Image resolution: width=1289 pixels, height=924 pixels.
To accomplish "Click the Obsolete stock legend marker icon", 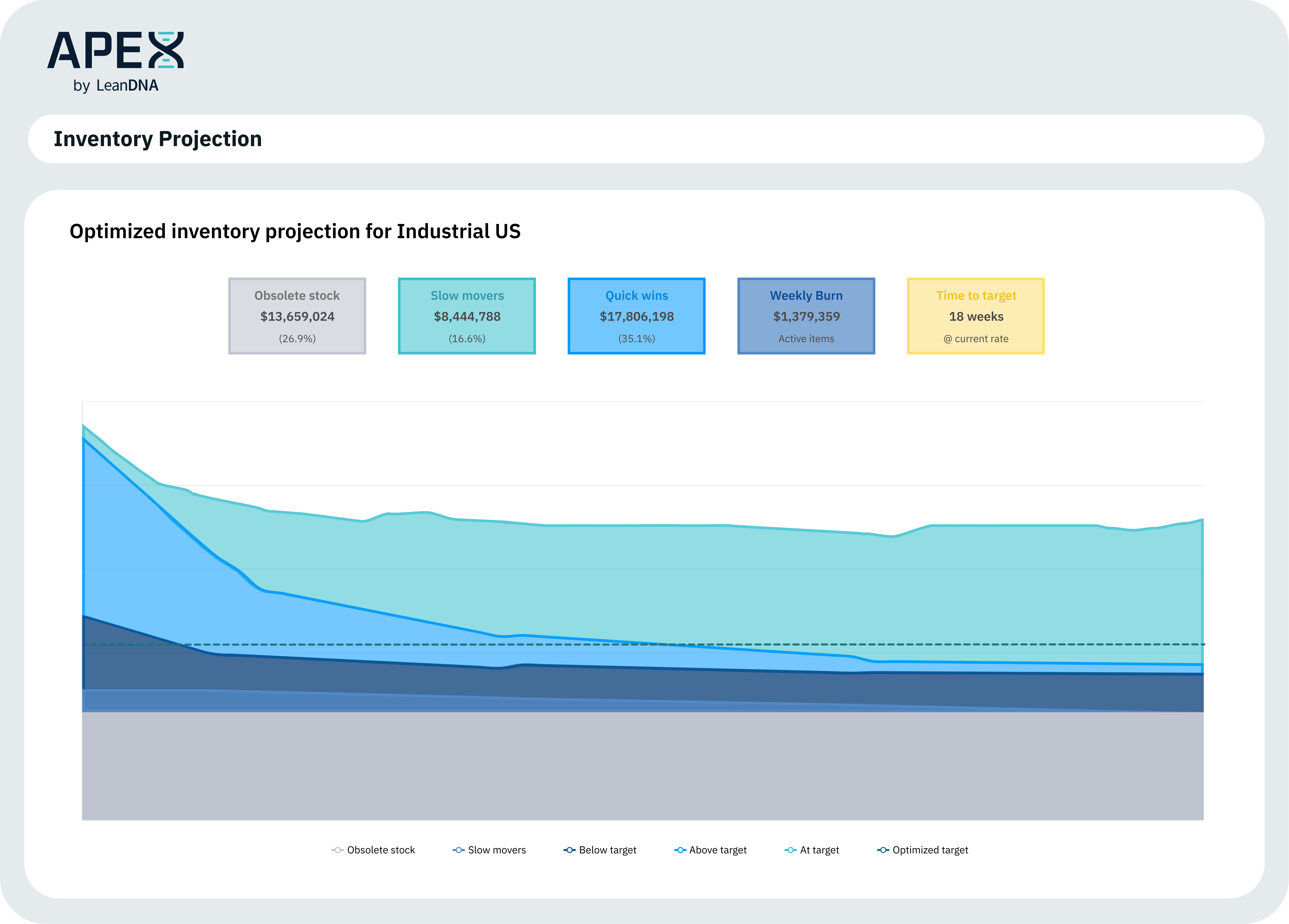I will [x=338, y=850].
